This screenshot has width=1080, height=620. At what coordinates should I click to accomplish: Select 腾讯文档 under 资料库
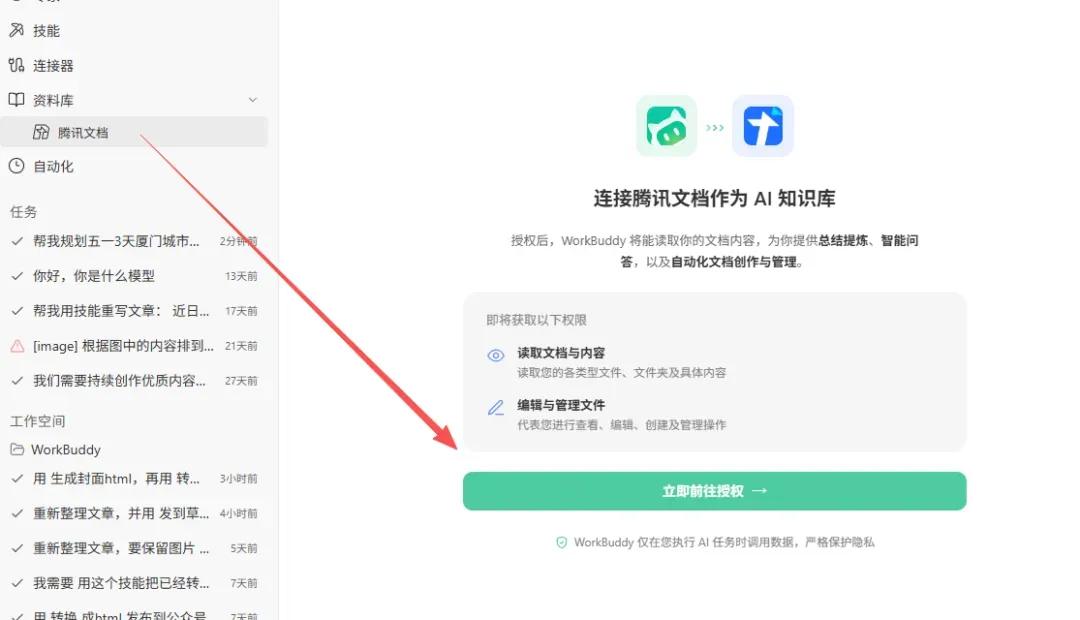click(x=134, y=132)
